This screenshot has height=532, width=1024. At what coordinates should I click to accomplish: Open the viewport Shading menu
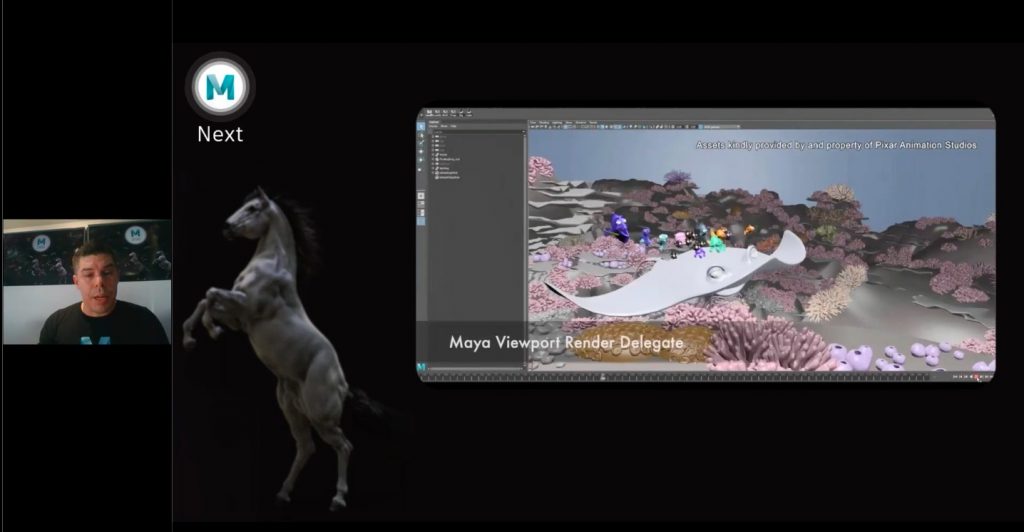[545, 123]
